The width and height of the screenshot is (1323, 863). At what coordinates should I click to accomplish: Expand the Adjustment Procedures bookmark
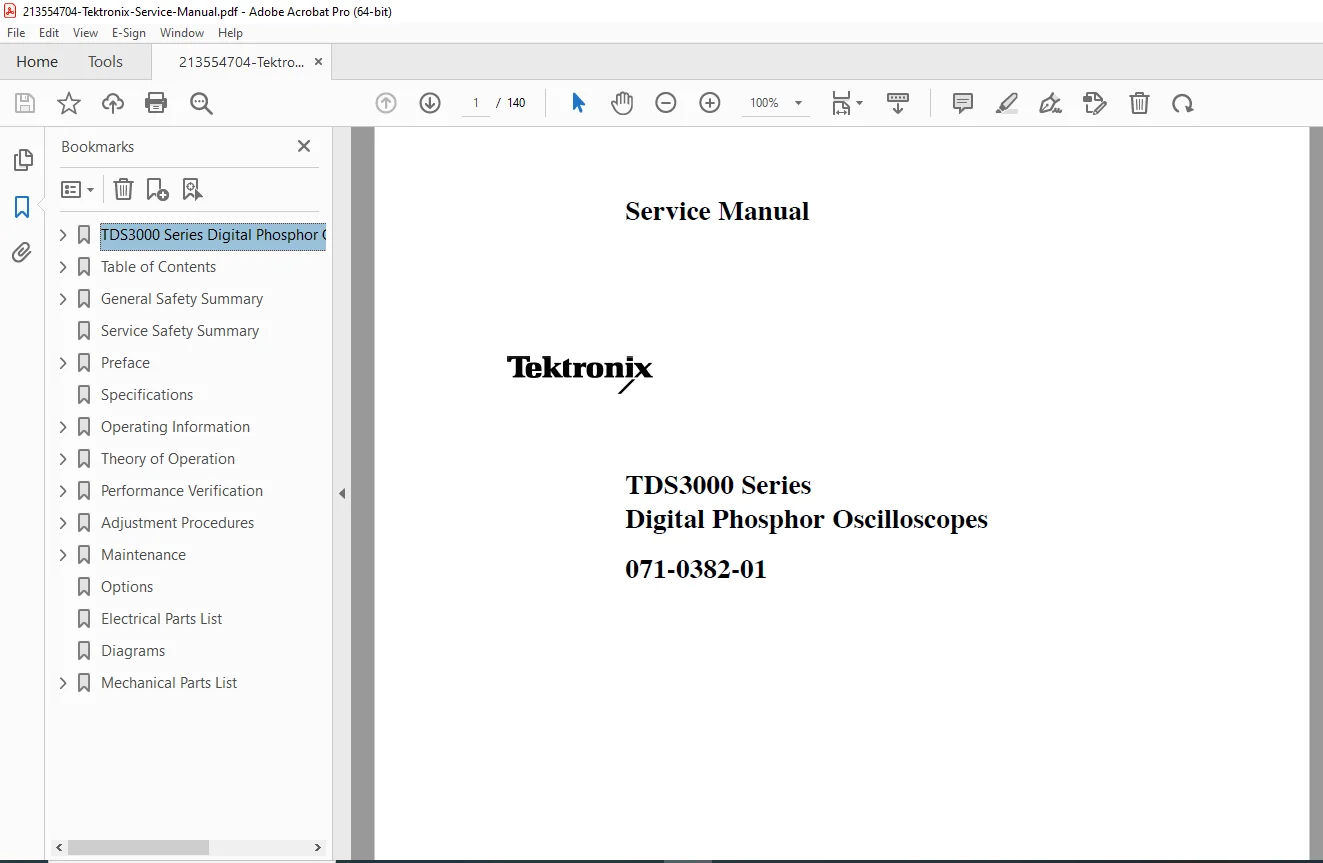coord(63,523)
